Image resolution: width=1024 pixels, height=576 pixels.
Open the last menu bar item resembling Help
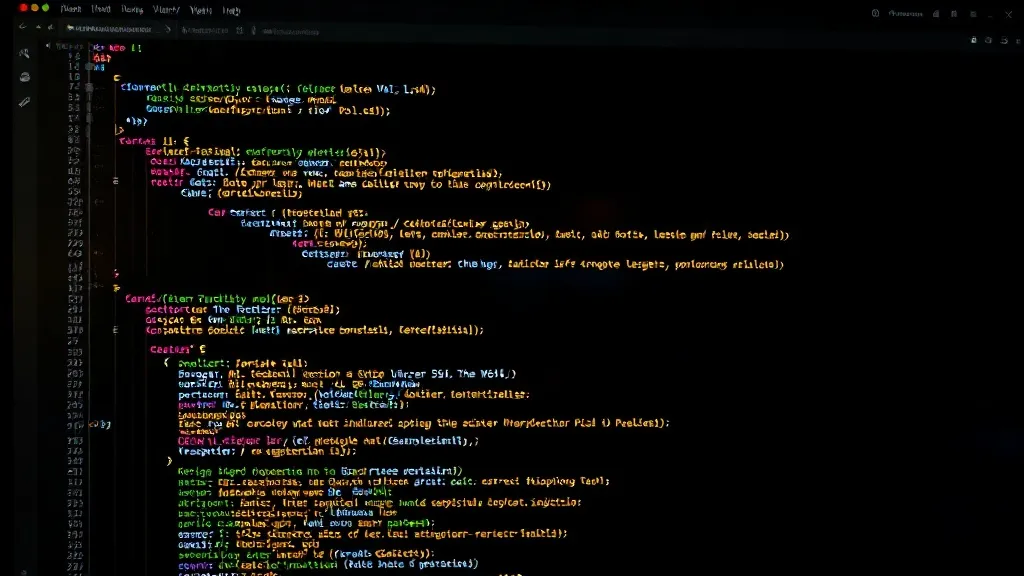(231, 10)
